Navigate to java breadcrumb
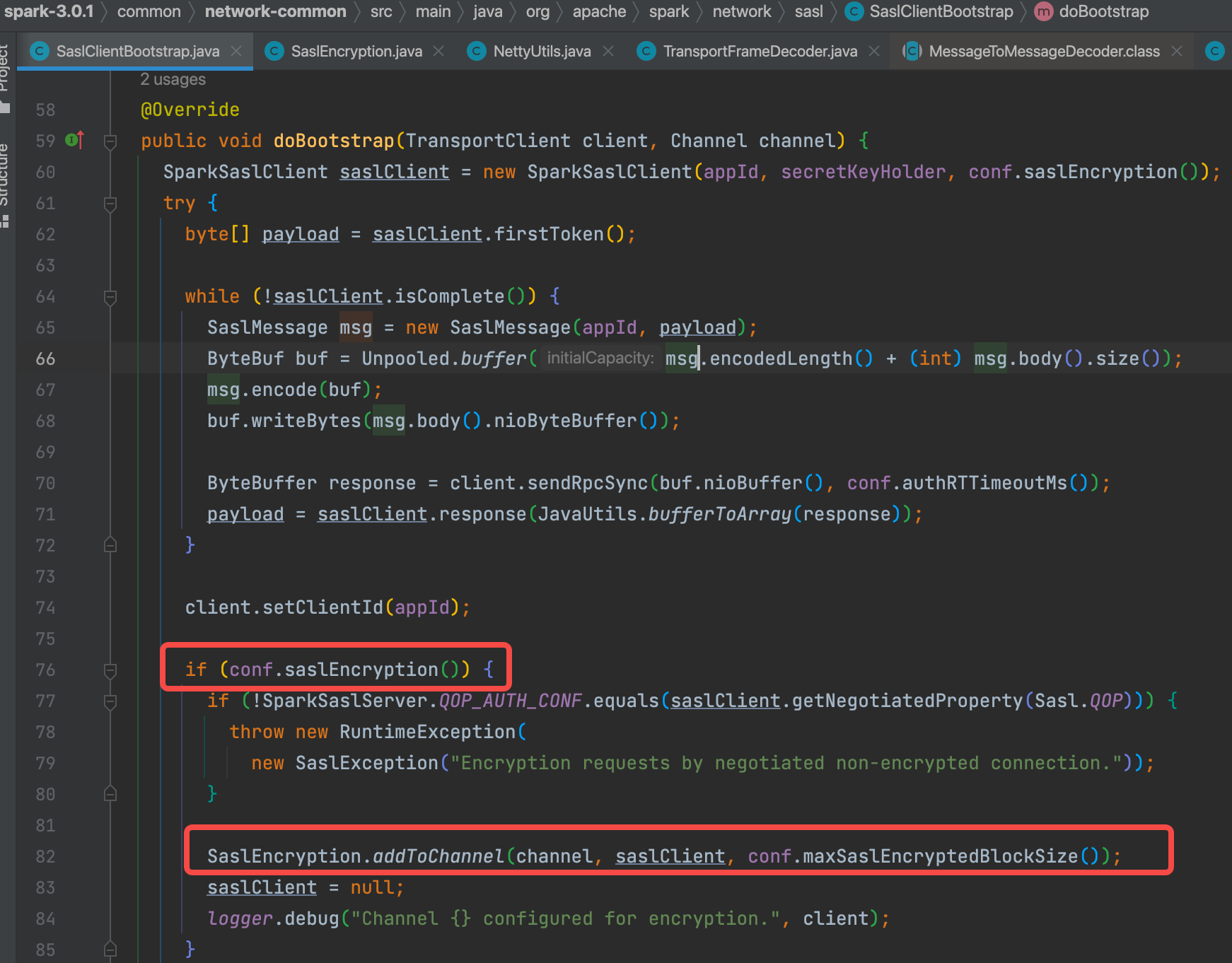Screen dimensions: 1232x963 click(488, 11)
